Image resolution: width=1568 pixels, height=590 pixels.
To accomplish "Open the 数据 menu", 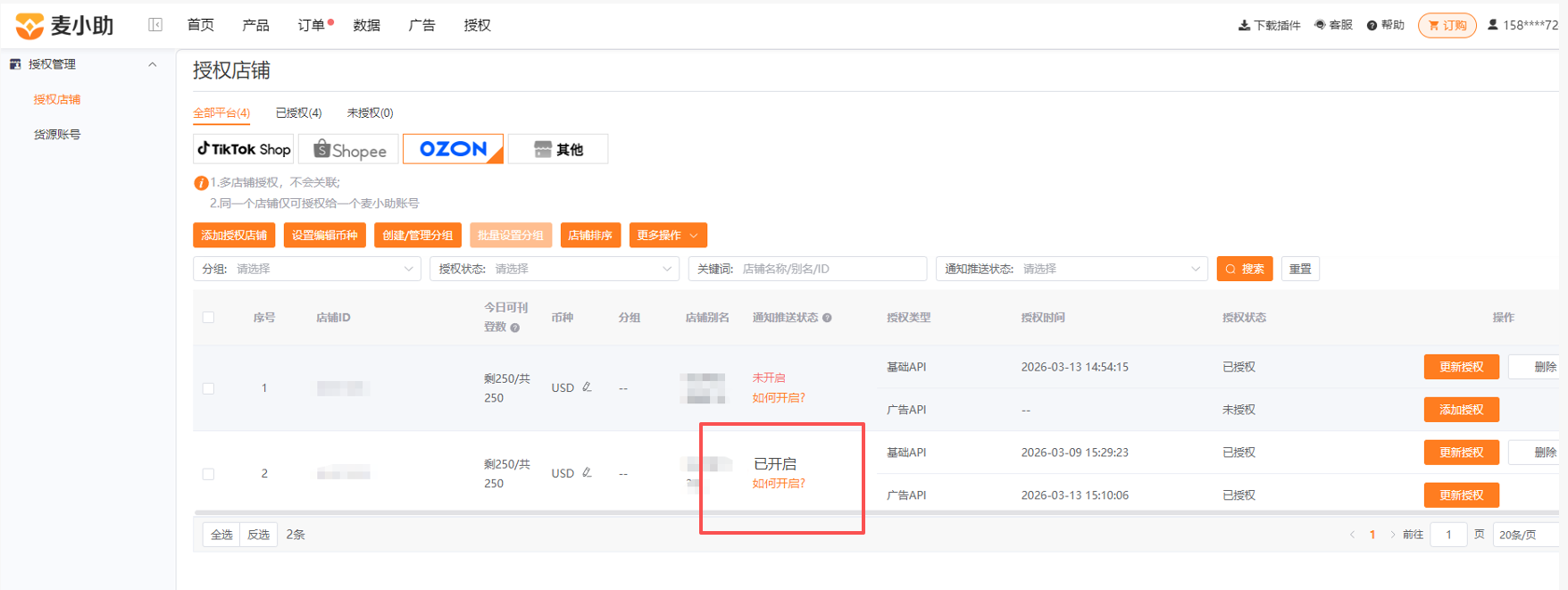I will click(x=367, y=25).
